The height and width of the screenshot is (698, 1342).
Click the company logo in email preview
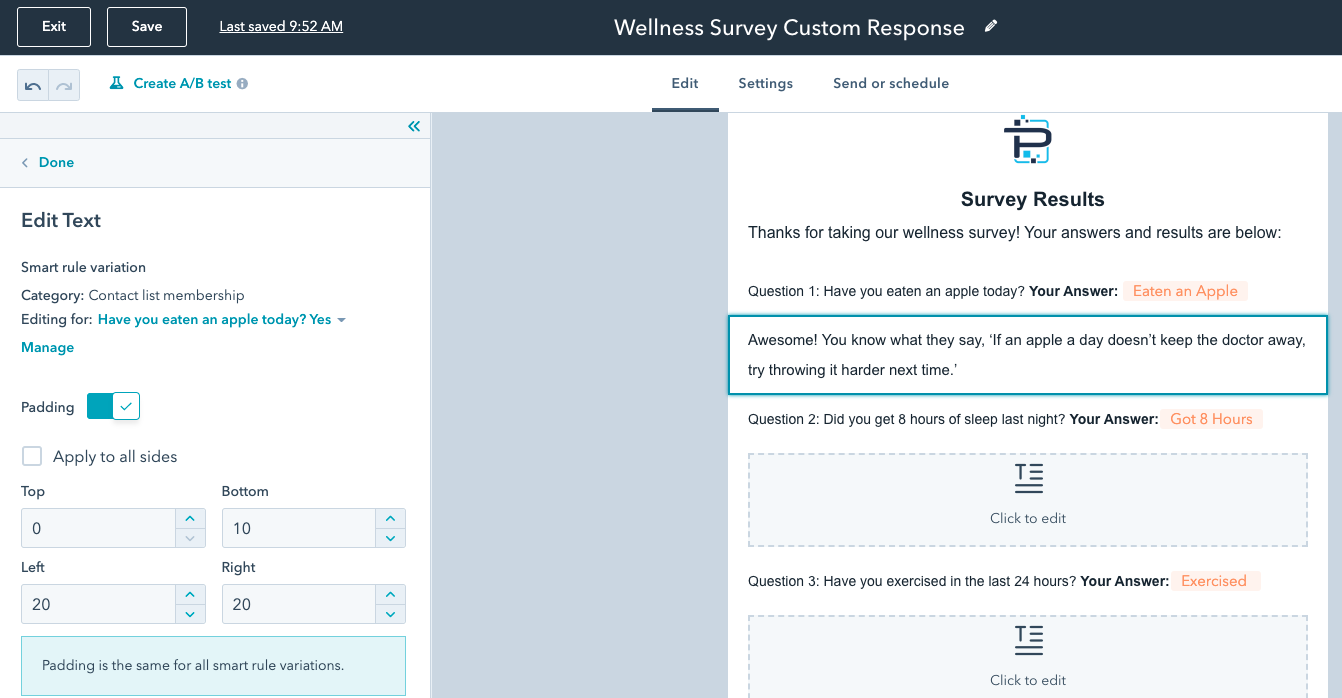tap(1027, 140)
